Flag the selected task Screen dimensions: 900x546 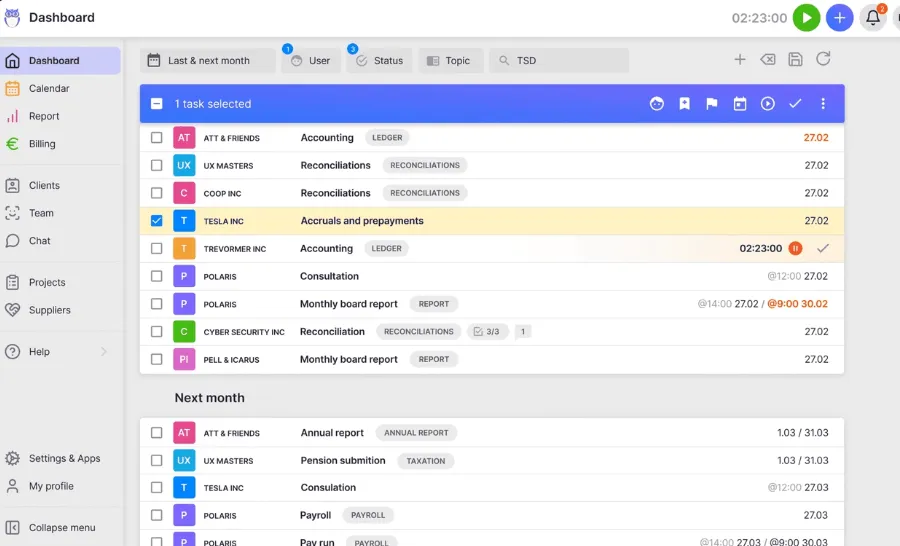[x=712, y=103]
